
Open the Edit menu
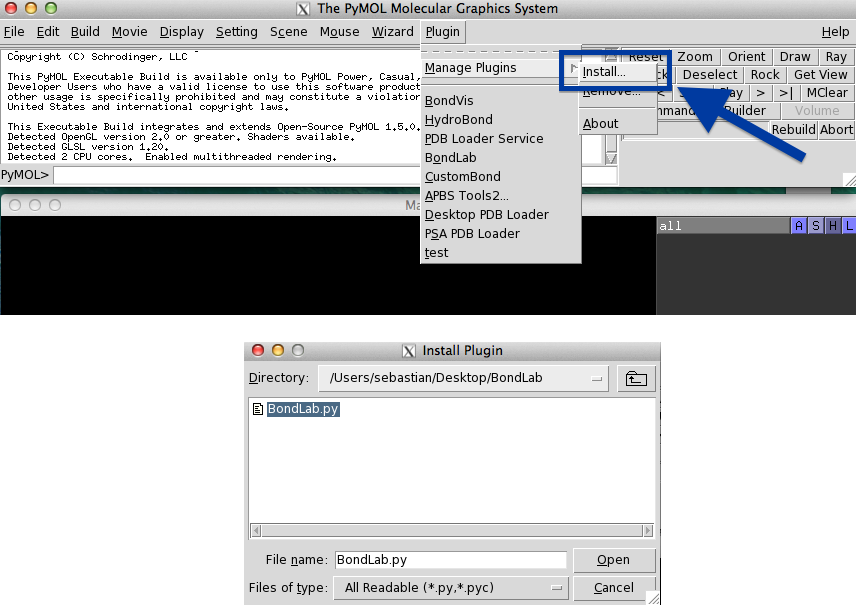47,32
